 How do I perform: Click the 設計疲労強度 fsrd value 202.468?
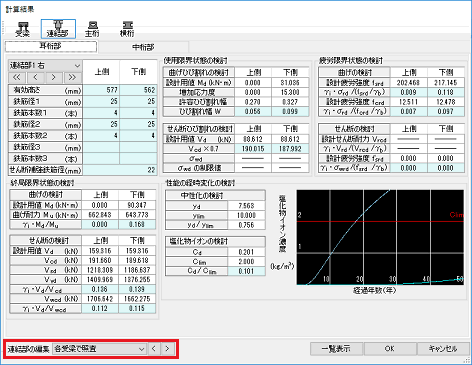408,82
